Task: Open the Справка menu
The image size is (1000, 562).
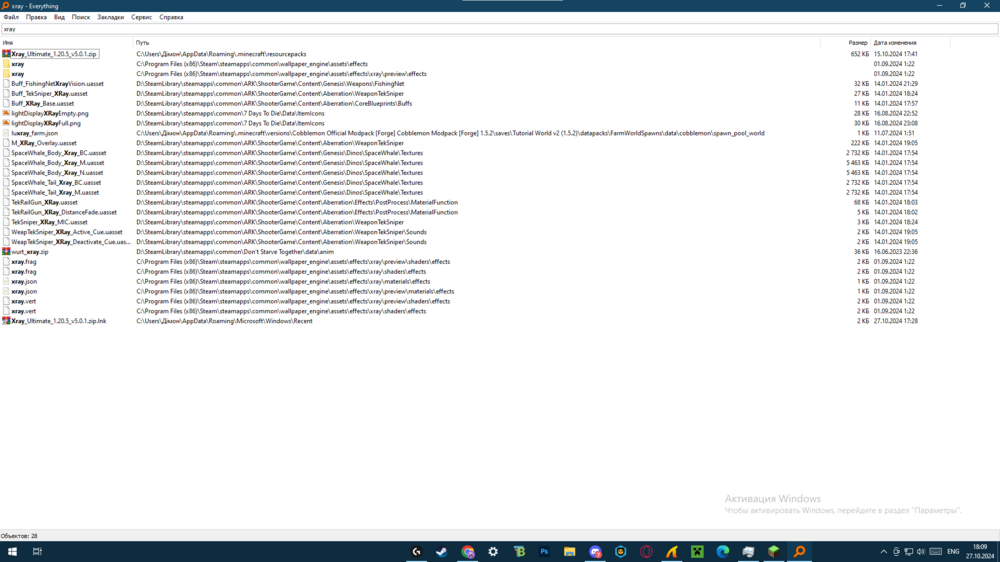Action: tap(171, 17)
